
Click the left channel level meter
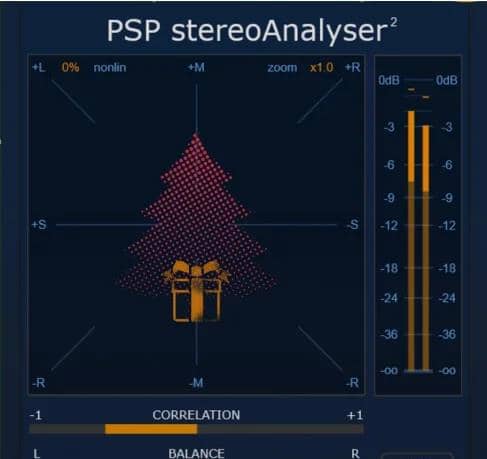pyautogui.click(x=411, y=241)
